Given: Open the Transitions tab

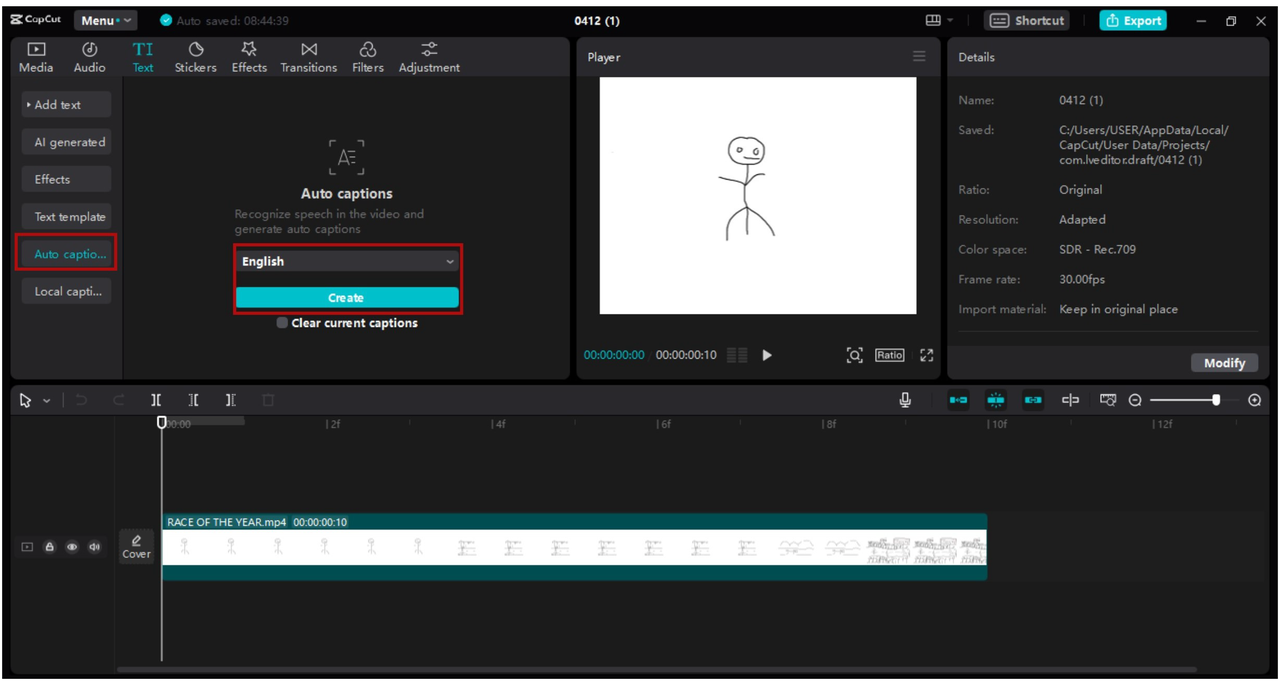Looking at the screenshot, I should [x=308, y=57].
